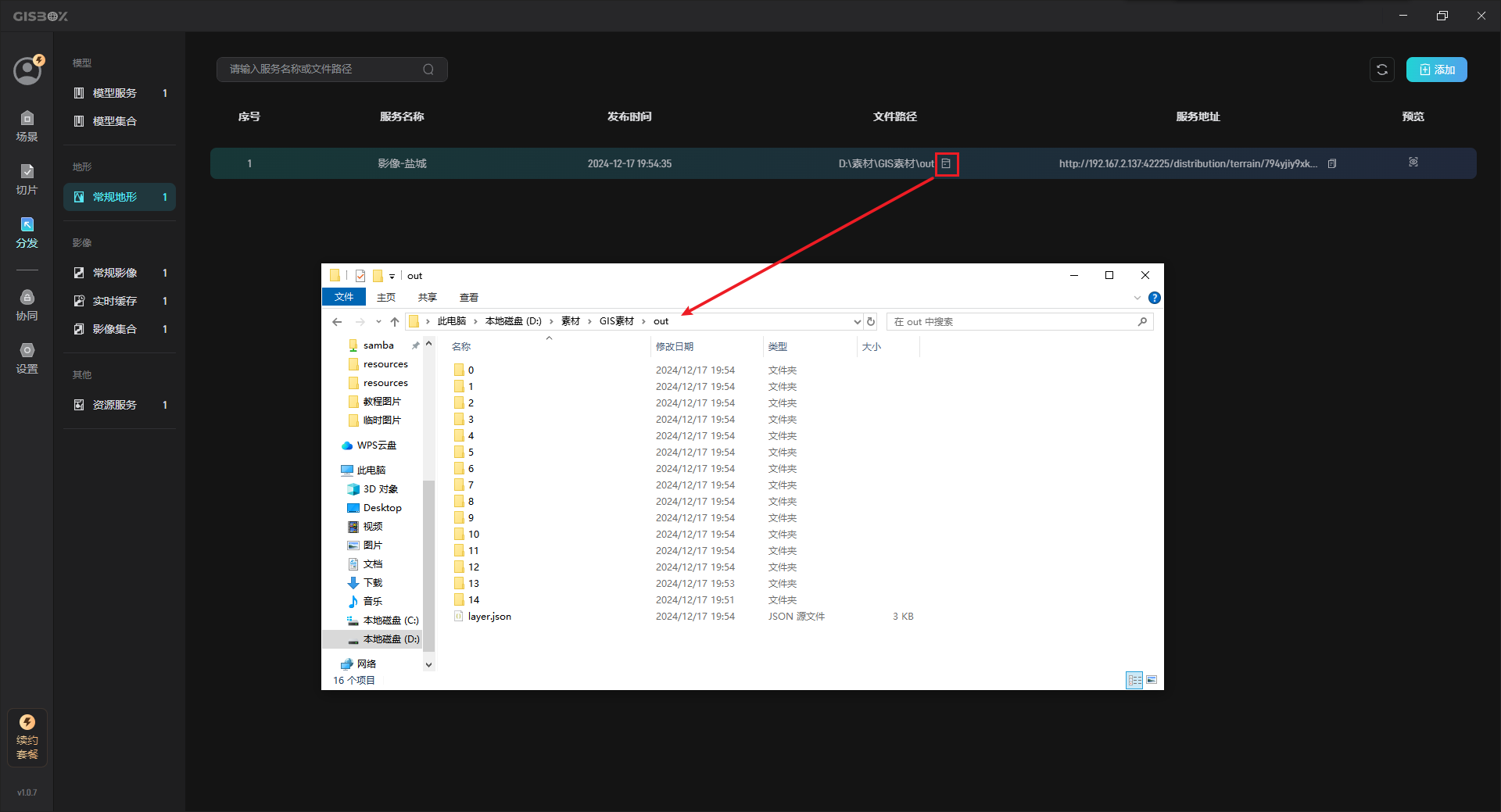Viewport: 1501px width, 812px height.
Task: Focus the 在 out 中搜索 search box
Action: pyautogui.click(x=1019, y=322)
